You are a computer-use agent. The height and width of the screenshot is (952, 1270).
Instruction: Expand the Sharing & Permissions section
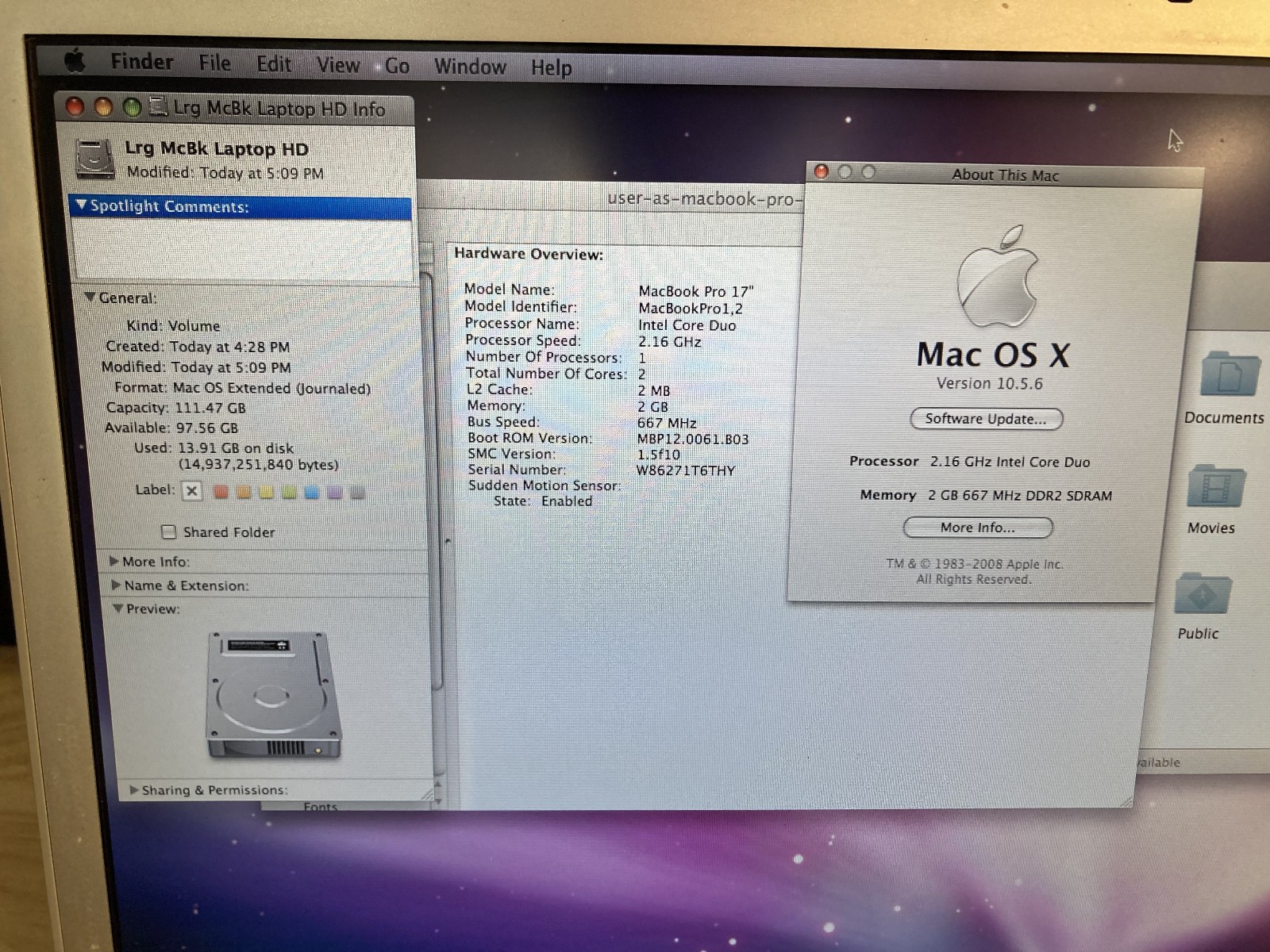133,790
